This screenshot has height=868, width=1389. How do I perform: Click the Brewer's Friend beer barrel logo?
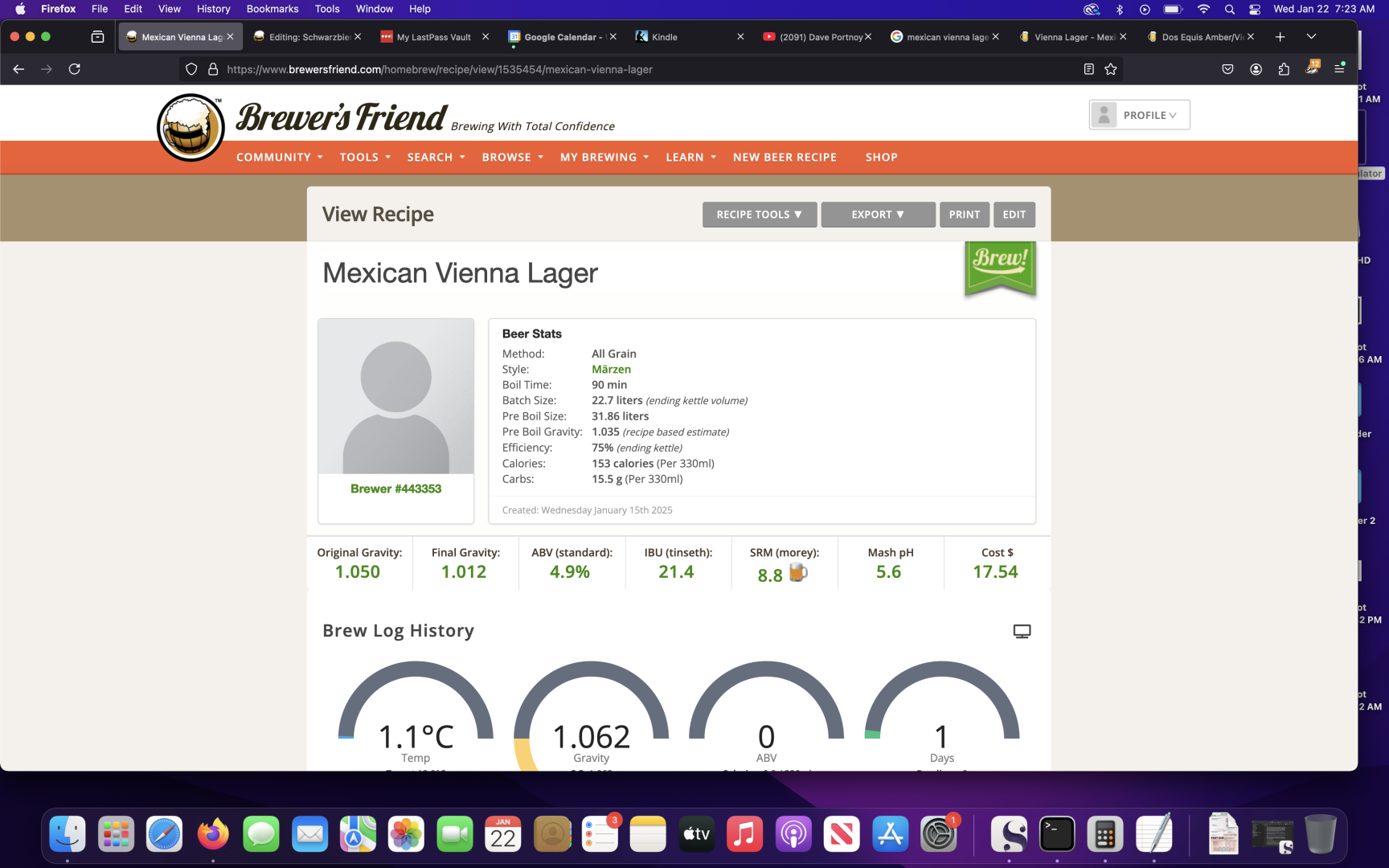pyautogui.click(x=191, y=128)
